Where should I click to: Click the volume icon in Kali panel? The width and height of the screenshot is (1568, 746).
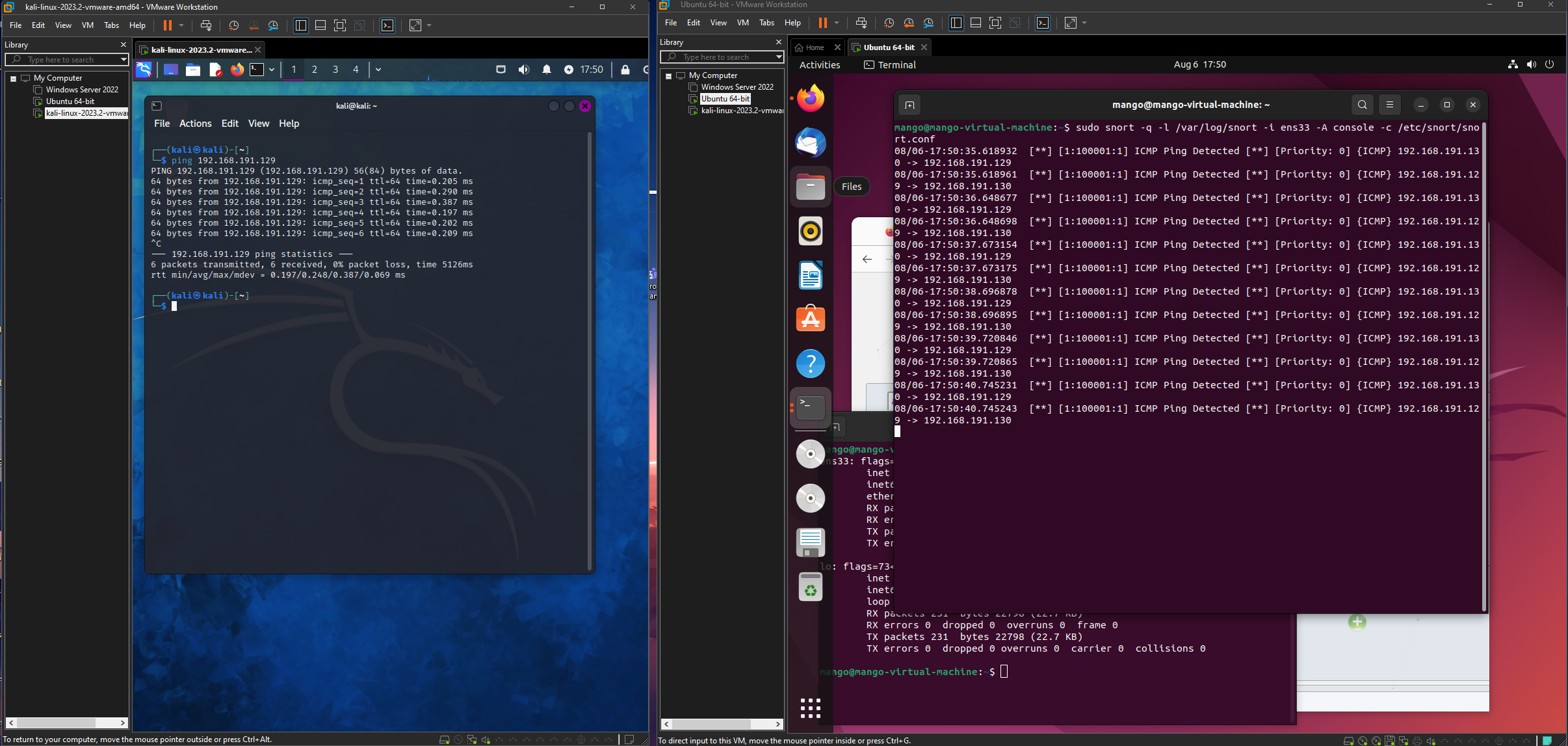[x=524, y=70]
